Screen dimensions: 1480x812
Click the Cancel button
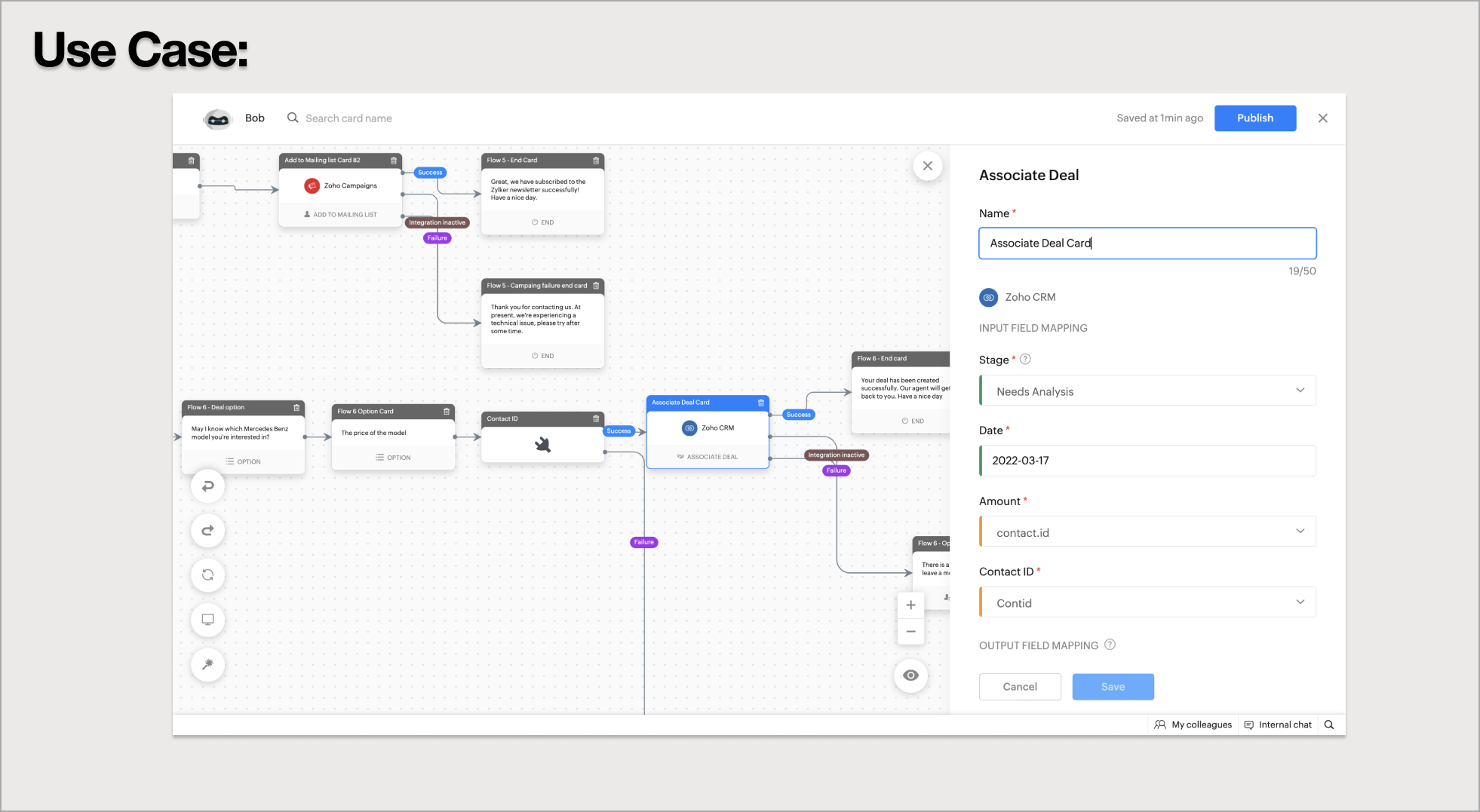click(1020, 687)
